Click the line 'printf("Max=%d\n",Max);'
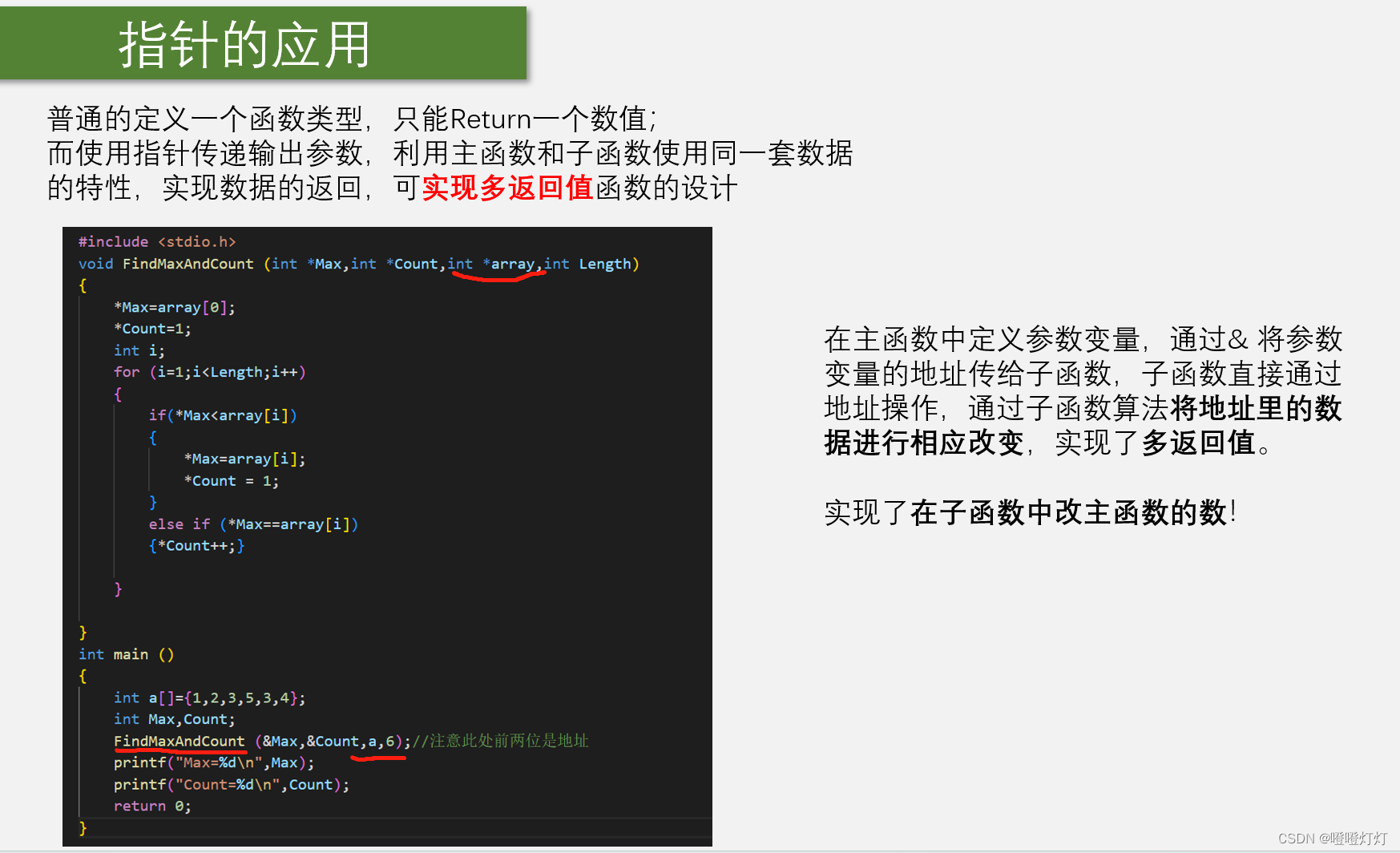The height and width of the screenshot is (853, 1400). pos(214,763)
